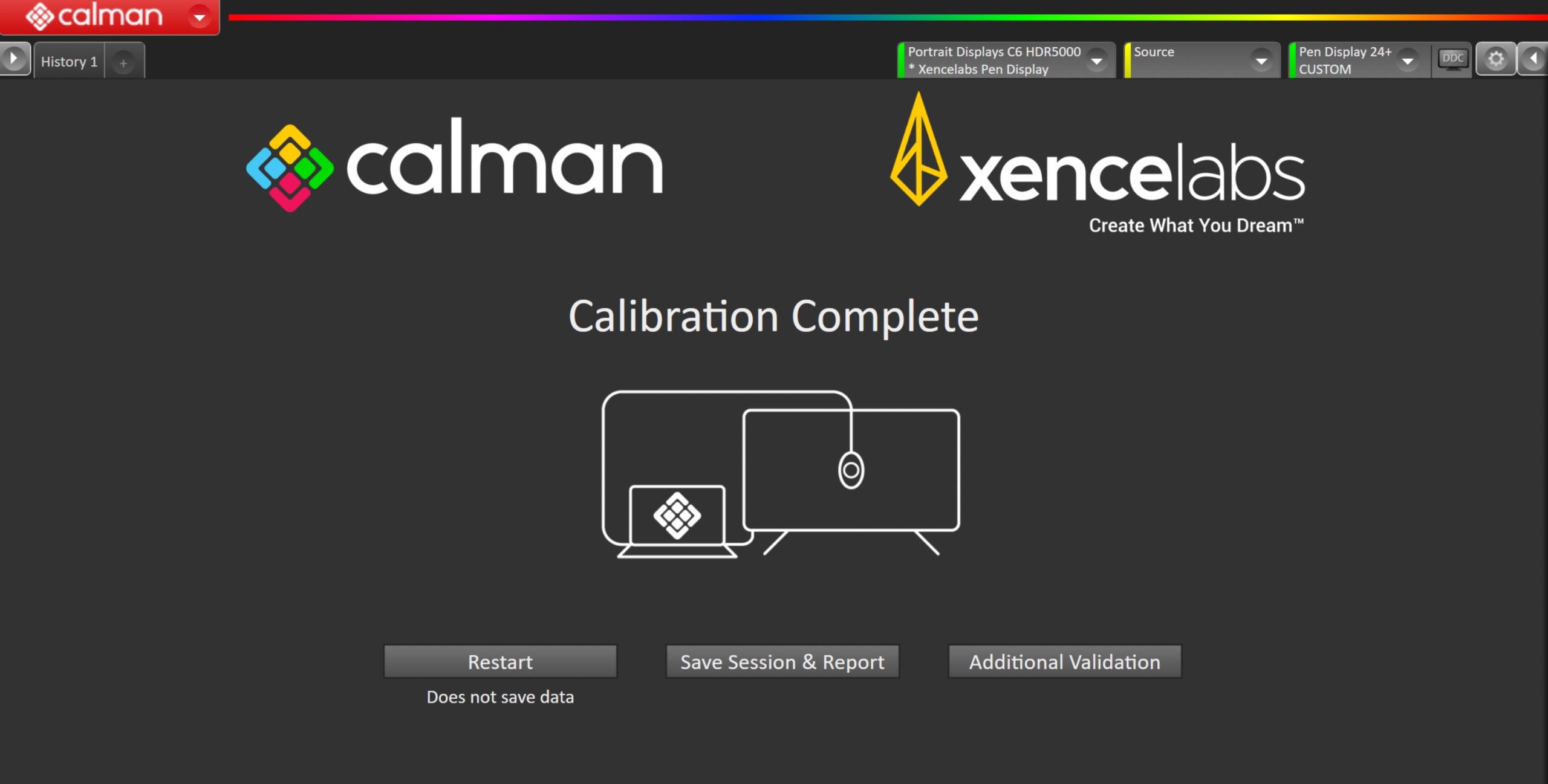Open settings with the gear icon

1496,59
